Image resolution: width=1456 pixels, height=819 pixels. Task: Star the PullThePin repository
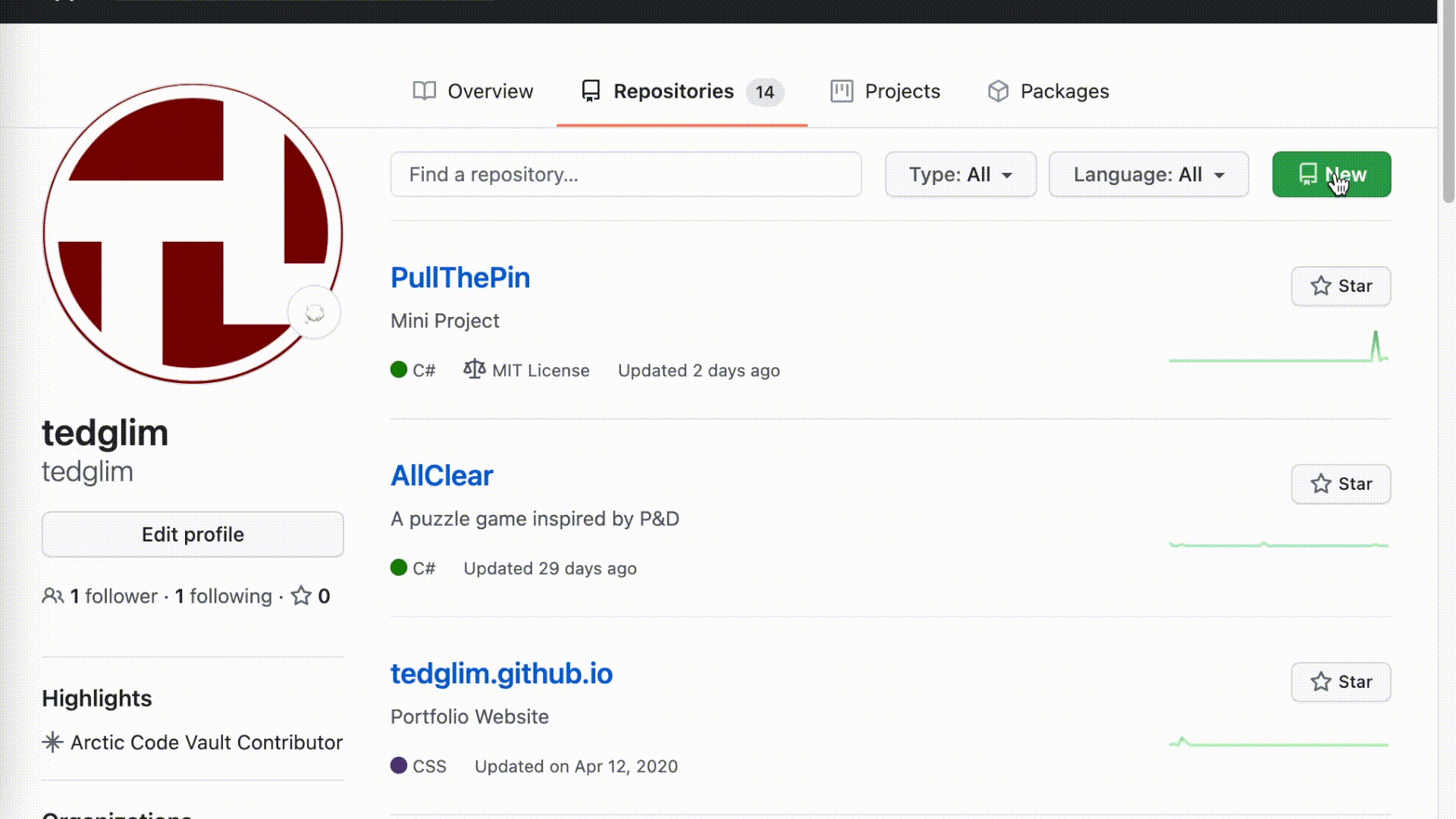coord(1341,286)
